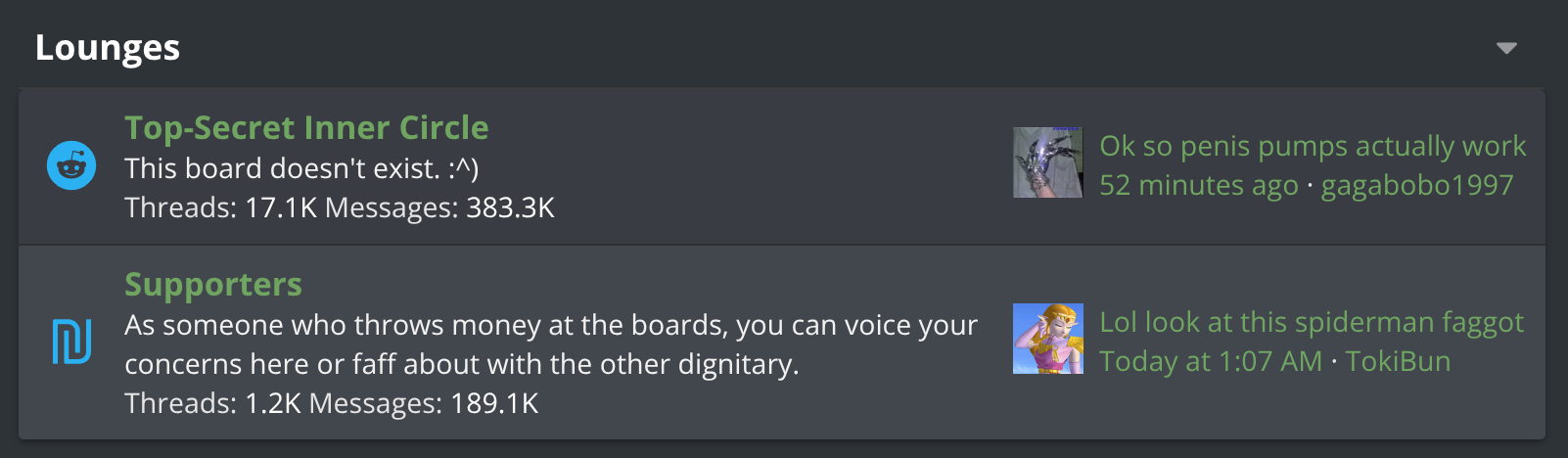Click Threads 1.2K Messages 189.1K stats
The height and width of the screenshot is (458, 1568).
pyautogui.click(x=332, y=403)
